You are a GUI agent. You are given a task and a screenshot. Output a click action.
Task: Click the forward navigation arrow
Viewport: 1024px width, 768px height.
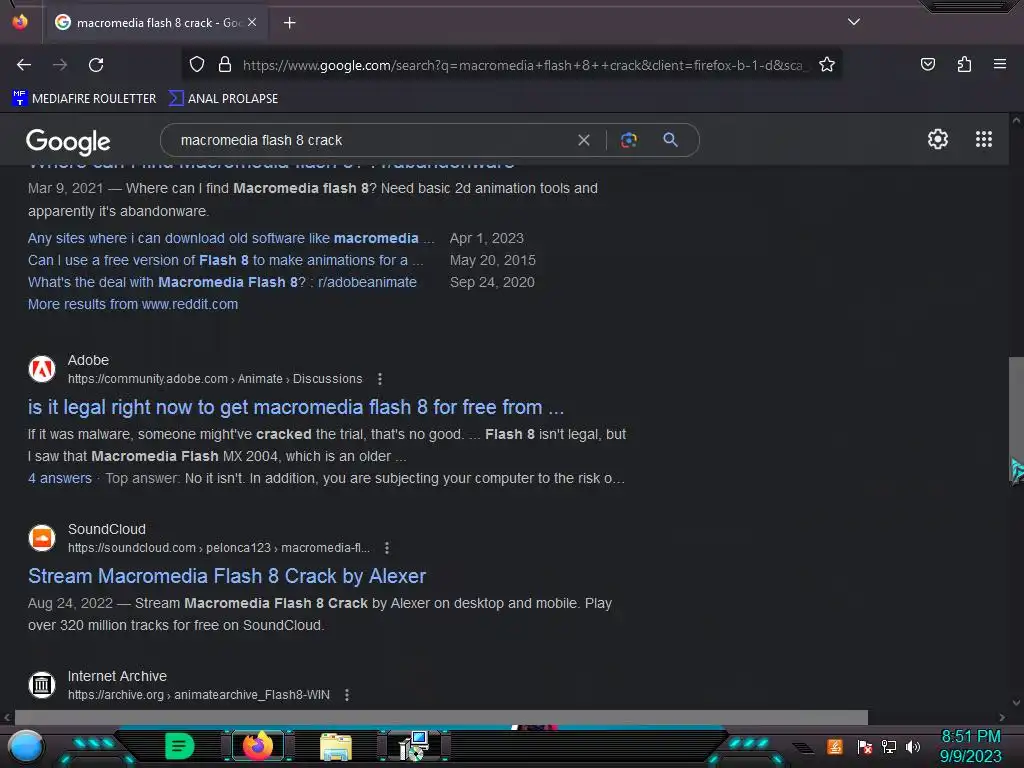[60, 65]
